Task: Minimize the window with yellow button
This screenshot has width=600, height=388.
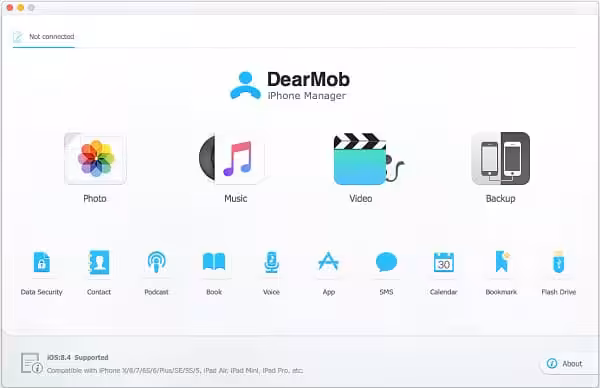Action: [x=21, y=8]
